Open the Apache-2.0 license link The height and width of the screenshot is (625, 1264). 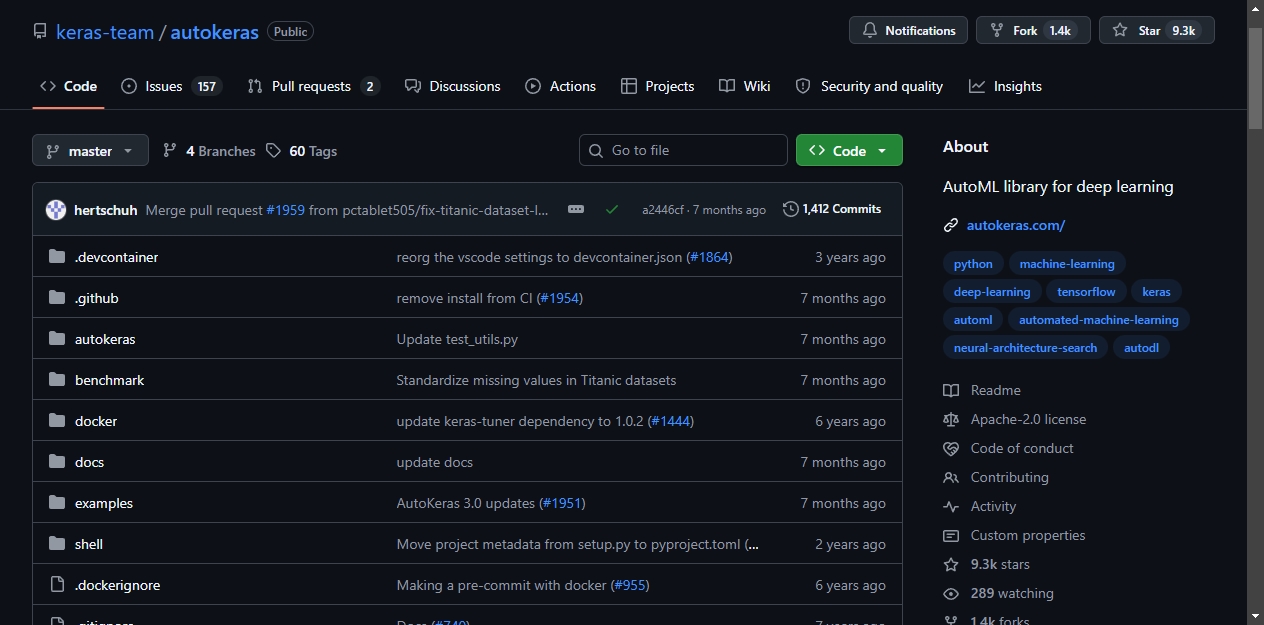[x=1015, y=419]
